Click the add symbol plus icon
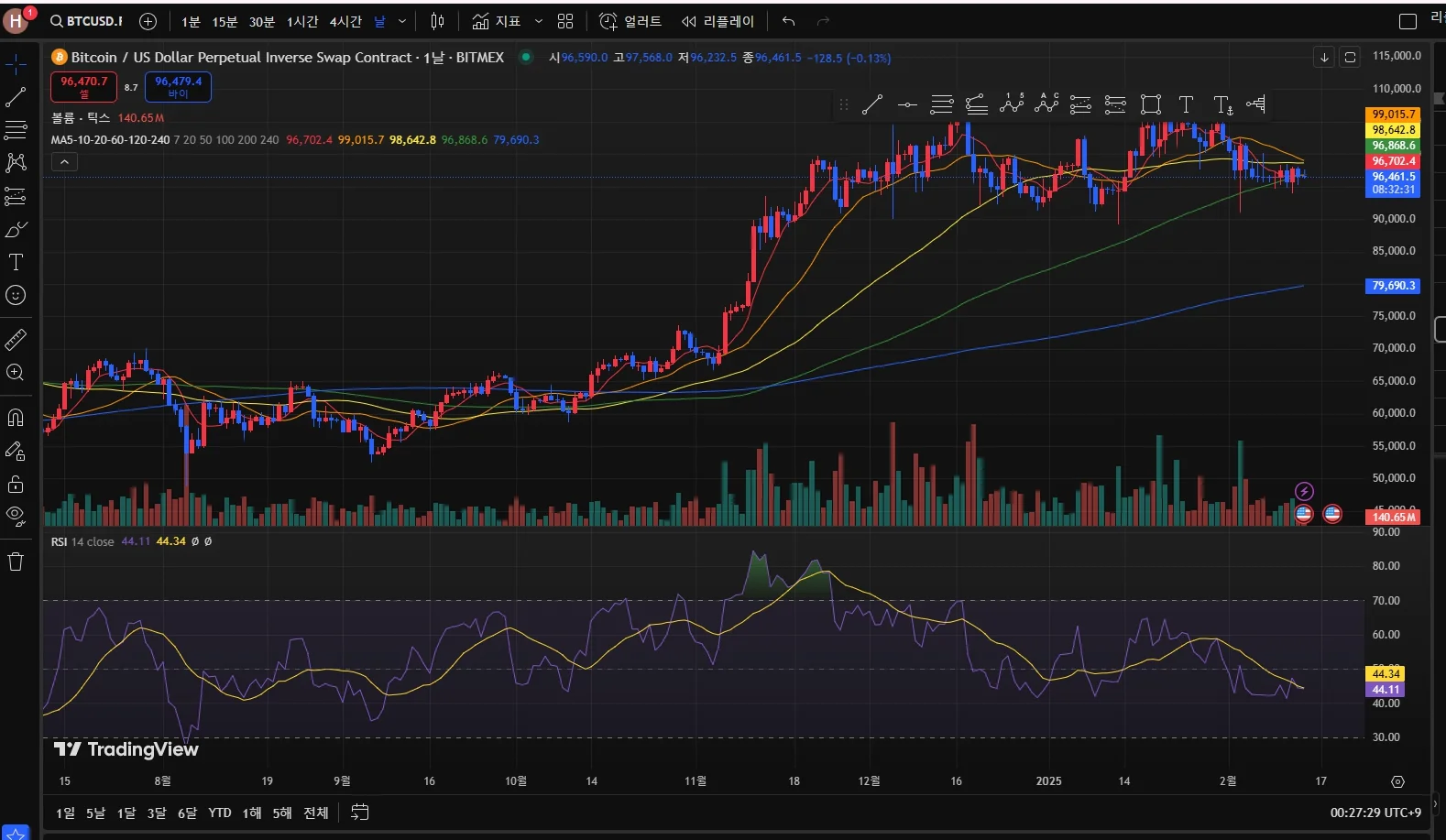1446x840 pixels. [x=148, y=21]
